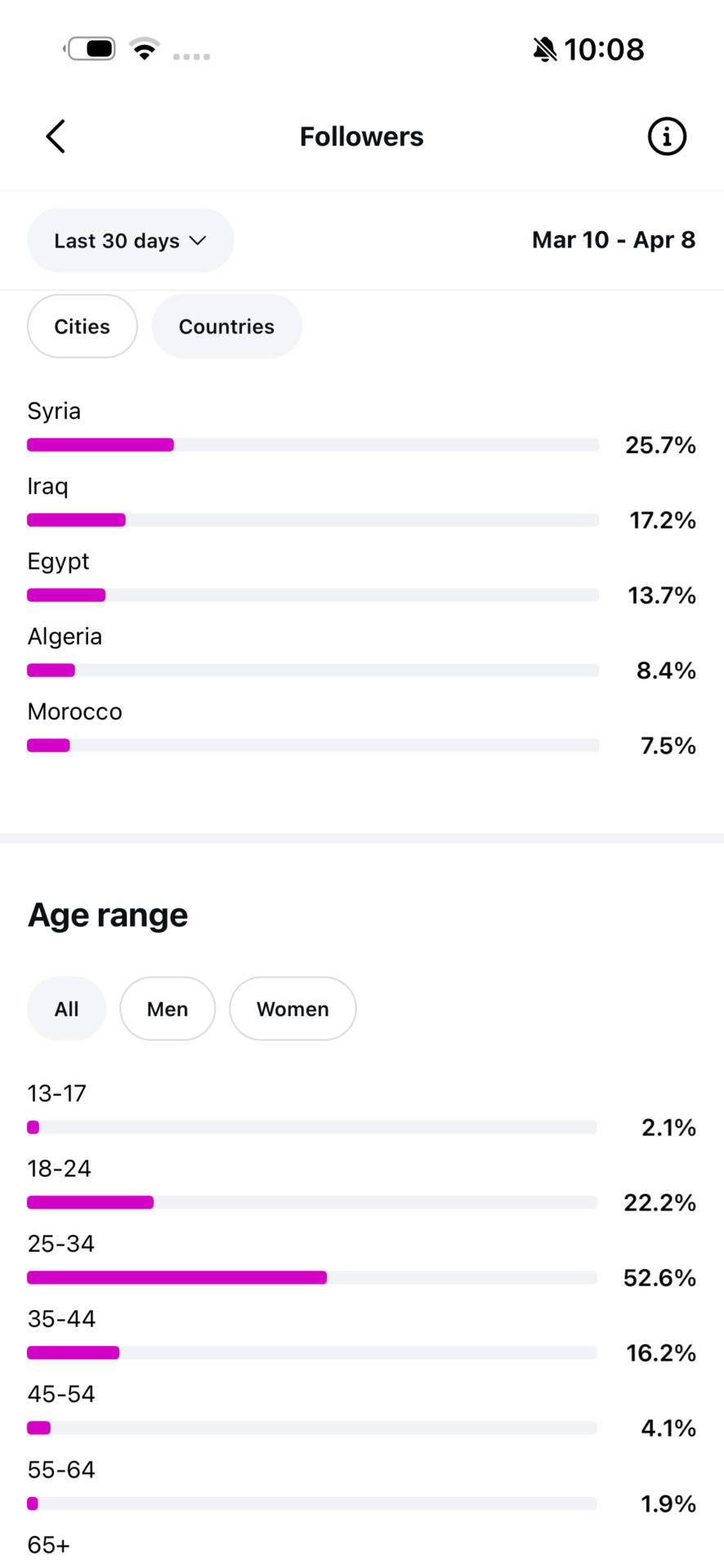Image resolution: width=724 pixels, height=1568 pixels.
Task: Expand date range via chevron arrow
Action: coord(198,241)
